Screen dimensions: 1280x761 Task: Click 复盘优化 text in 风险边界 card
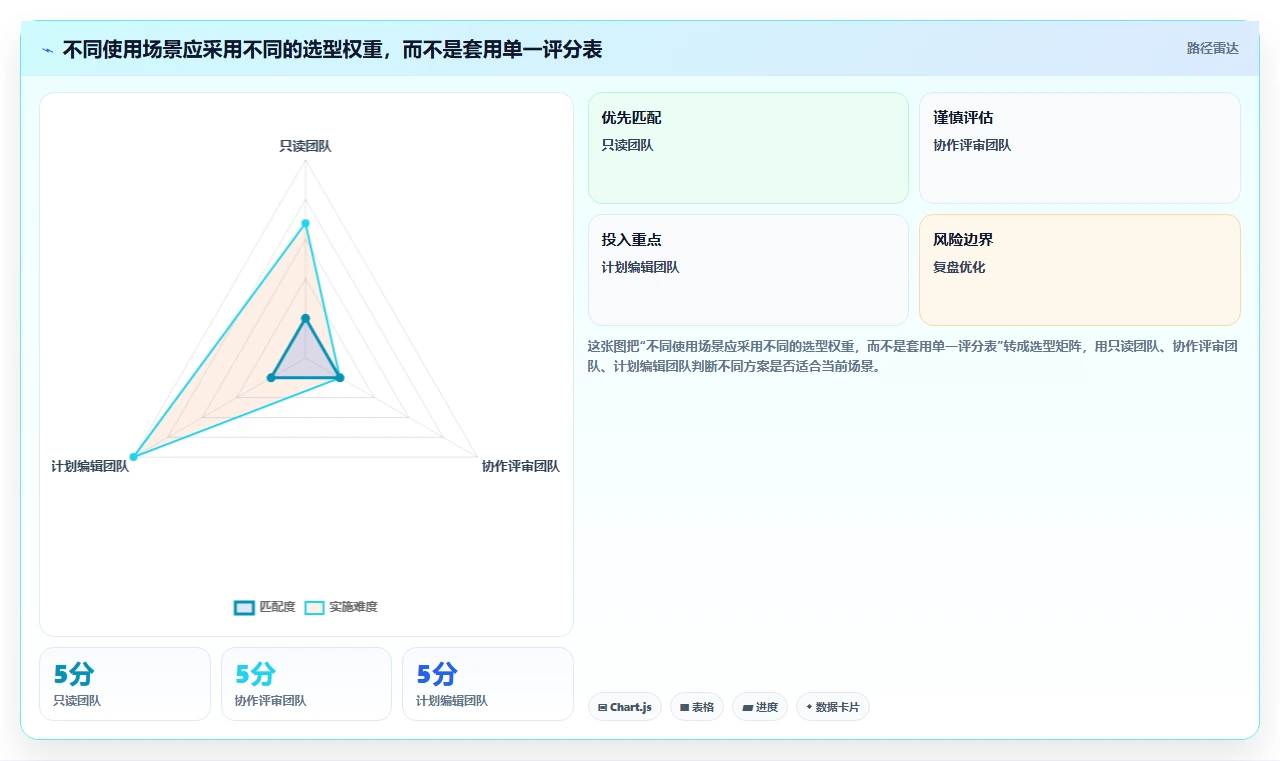click(959, 267)
